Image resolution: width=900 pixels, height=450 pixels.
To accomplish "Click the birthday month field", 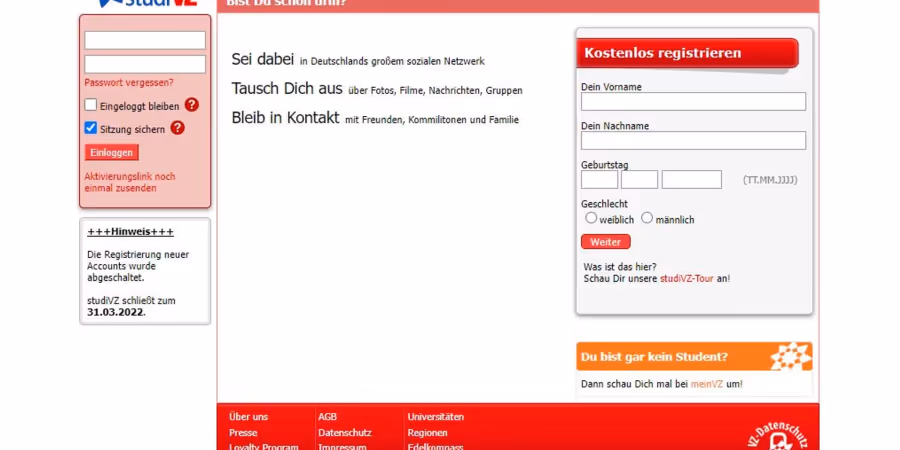I will point(639,180).
